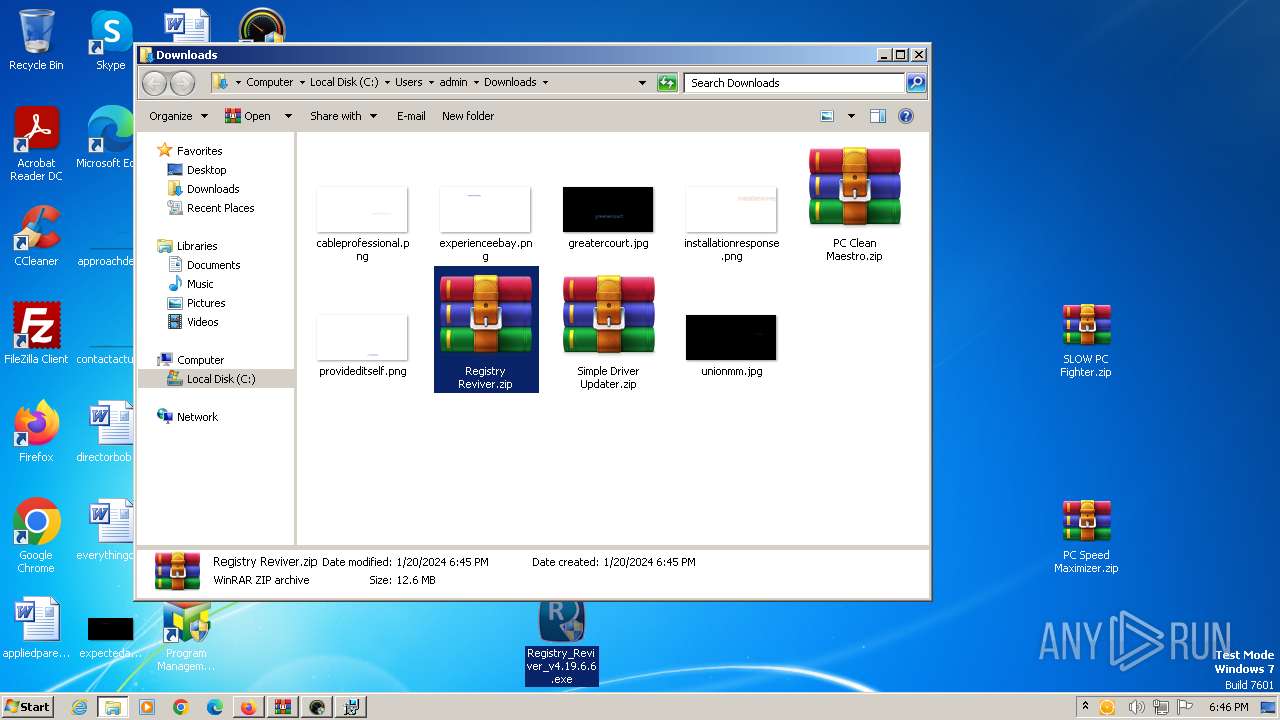Select Libraries in navigation pane
The image size is (1280, 720).
click(x=197, y=246)
